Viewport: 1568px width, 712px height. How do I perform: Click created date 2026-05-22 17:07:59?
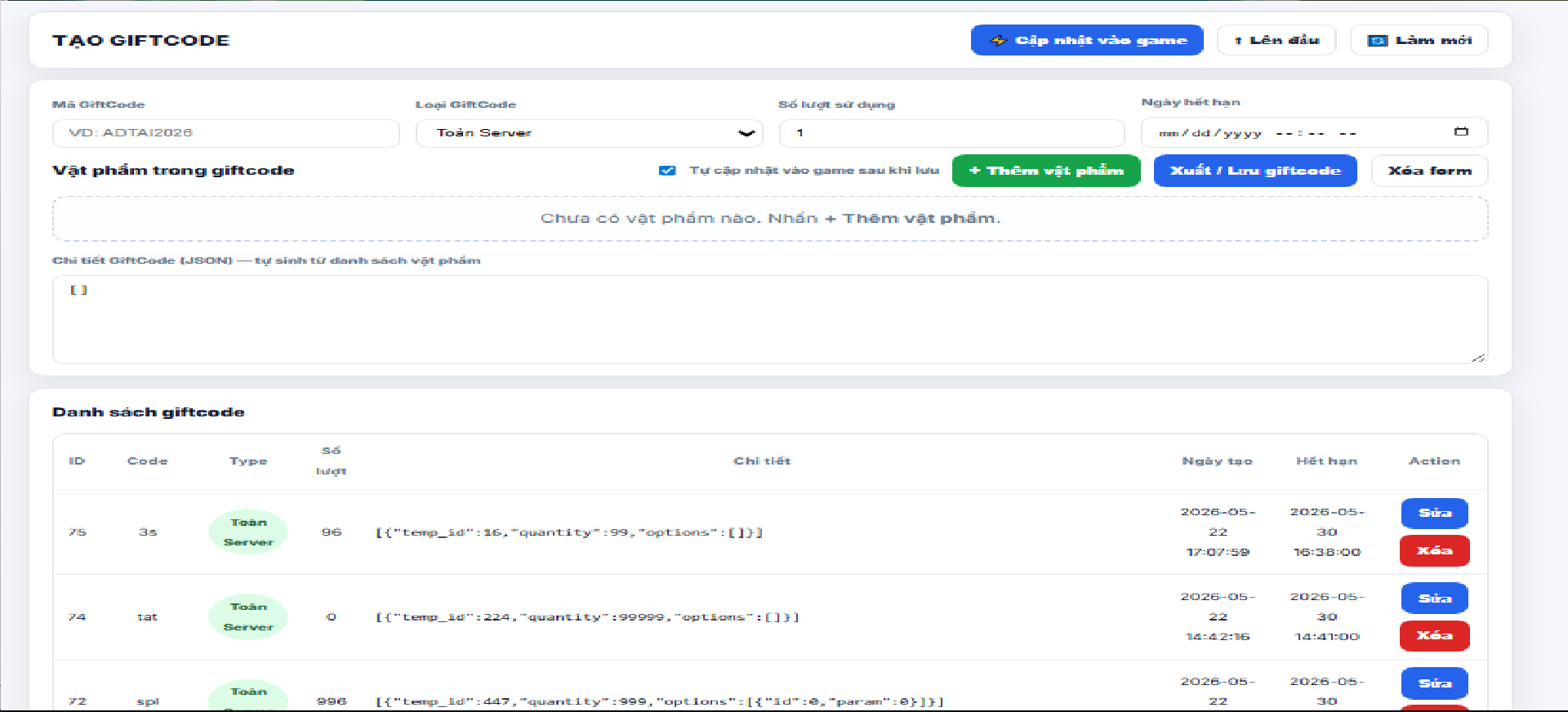tap(1218, 532)
